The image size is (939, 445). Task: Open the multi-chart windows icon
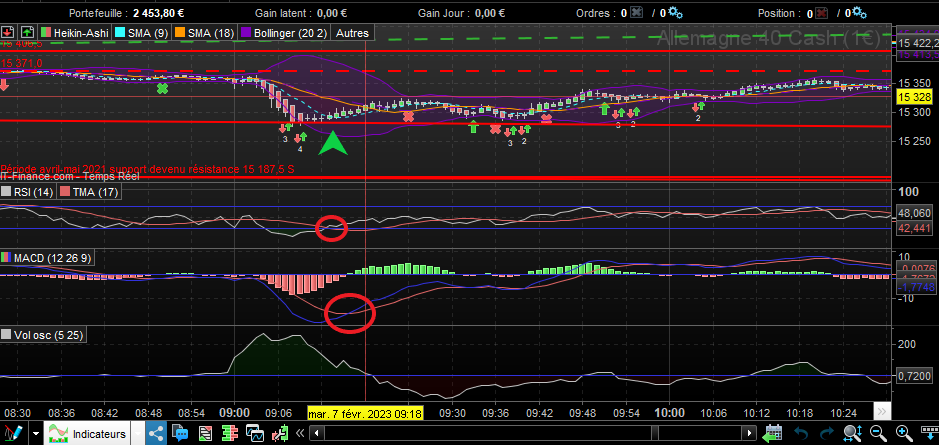255,433
